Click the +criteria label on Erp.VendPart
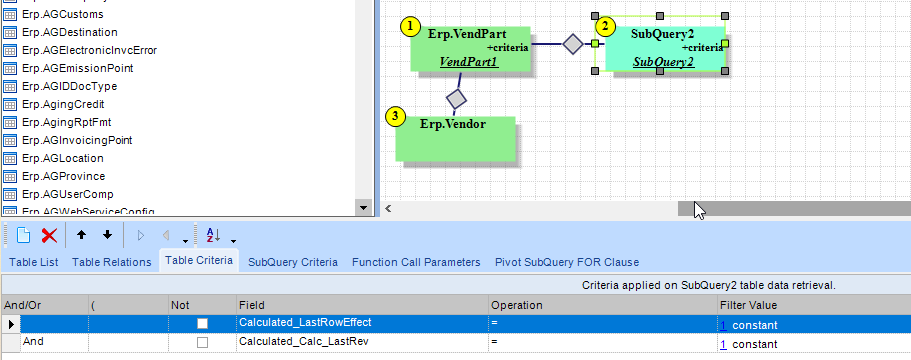The width and height of the screenshot is (911, 360). click(507, 48)
